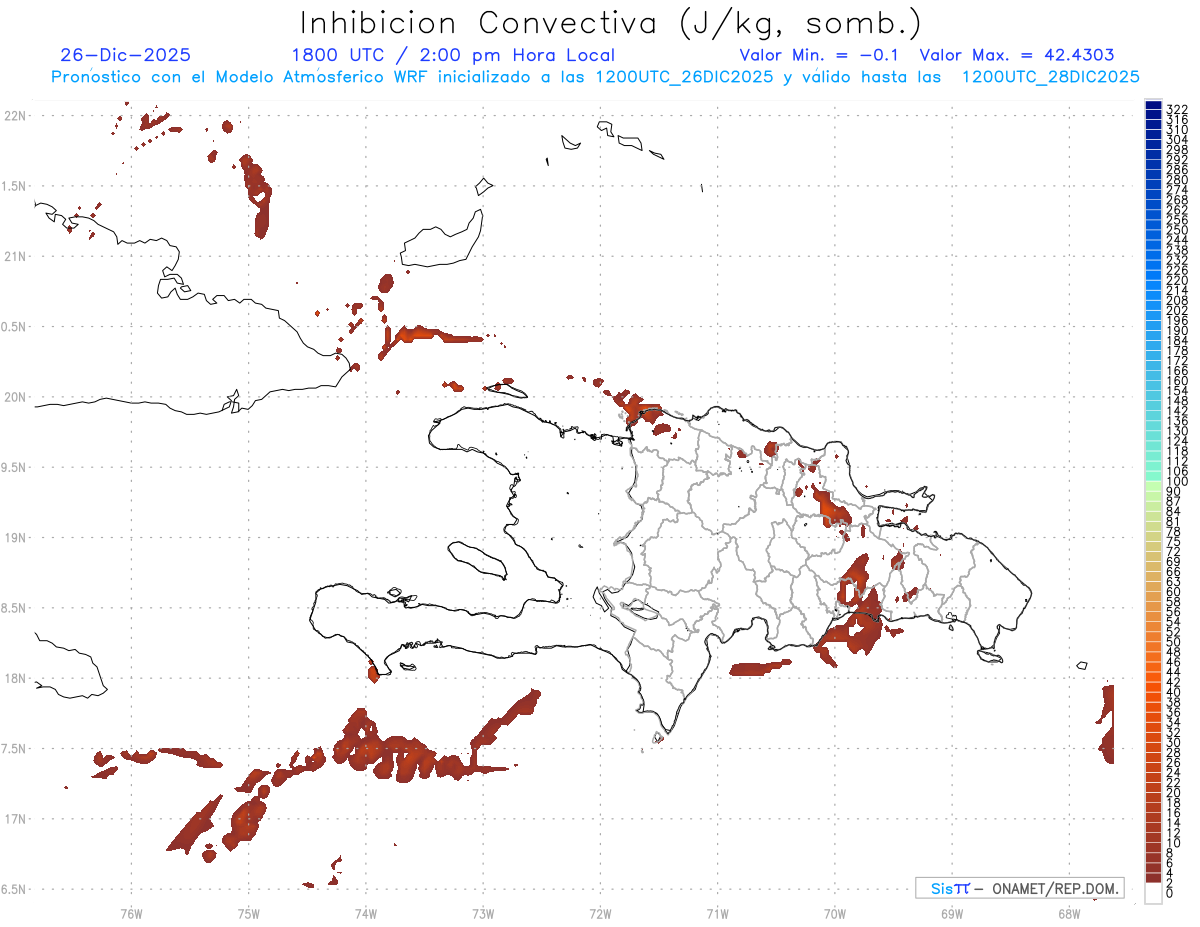This screenshot has height=927, width=1200.
Task: Click the 76W longitude label
Action: click(x=131, y=913)
